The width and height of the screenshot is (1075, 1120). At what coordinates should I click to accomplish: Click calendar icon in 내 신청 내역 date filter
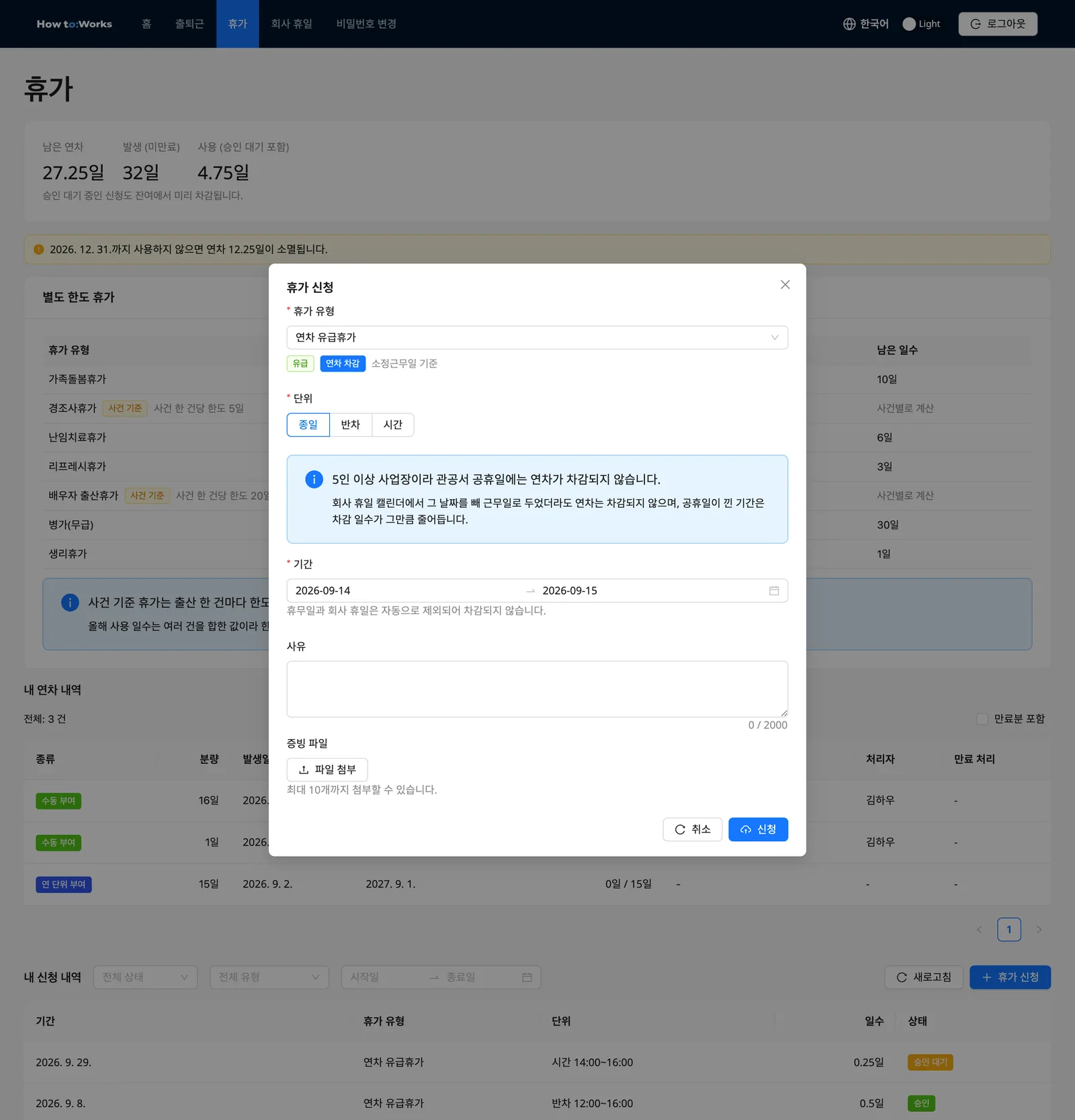click(527, 978)
